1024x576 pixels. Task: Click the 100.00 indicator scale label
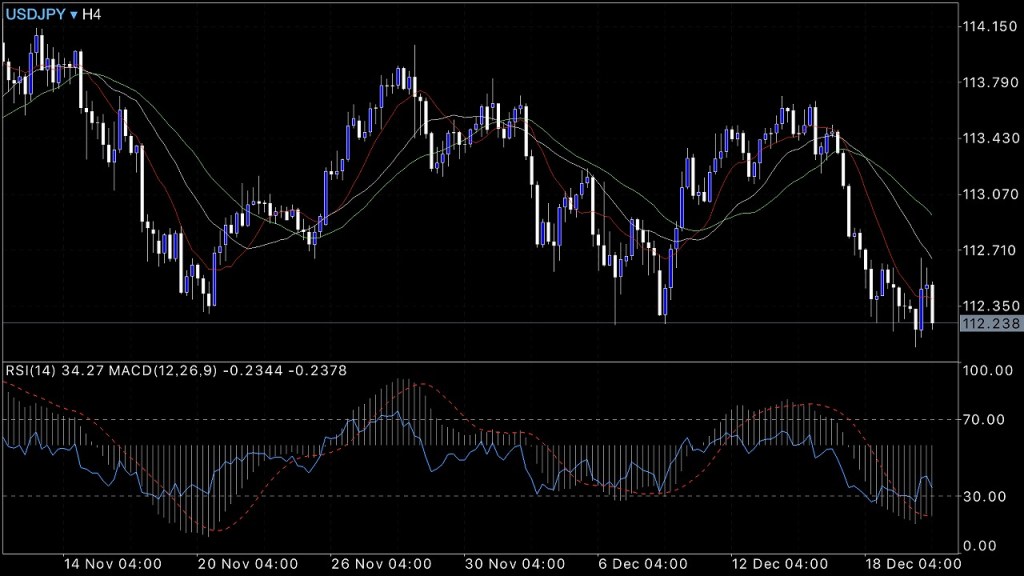pos(985,371)
